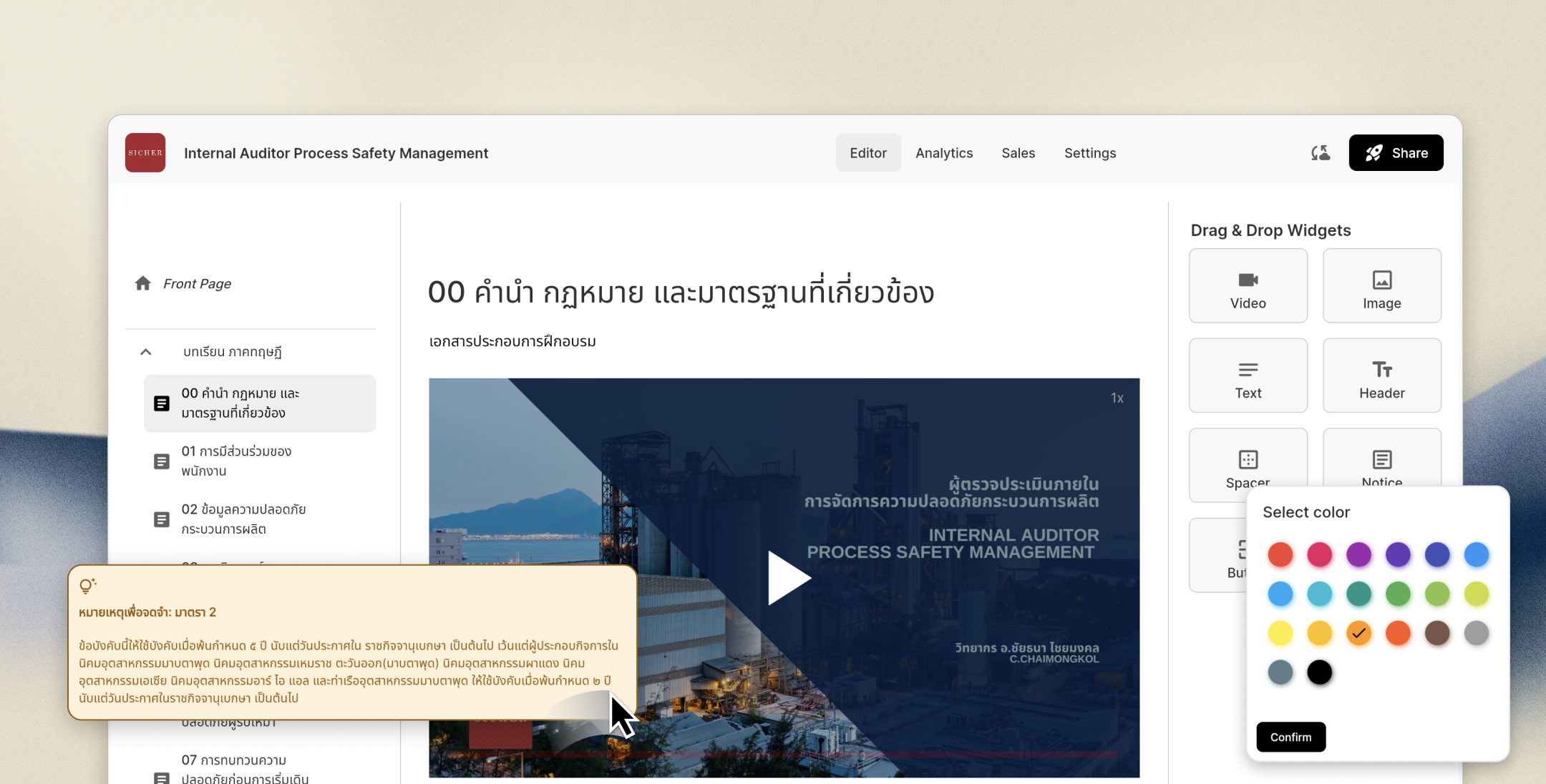Pick the Header widget
This screenshot has height=784, width=1546.
(x=1381, y=376)
